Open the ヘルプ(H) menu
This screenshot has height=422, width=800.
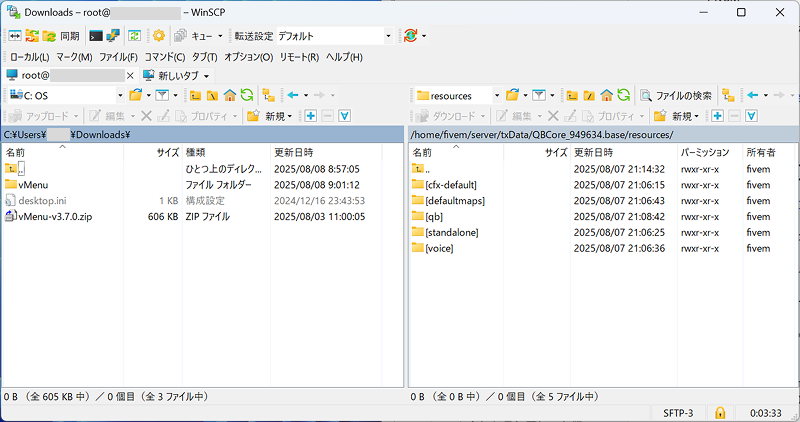pos(344,57)
